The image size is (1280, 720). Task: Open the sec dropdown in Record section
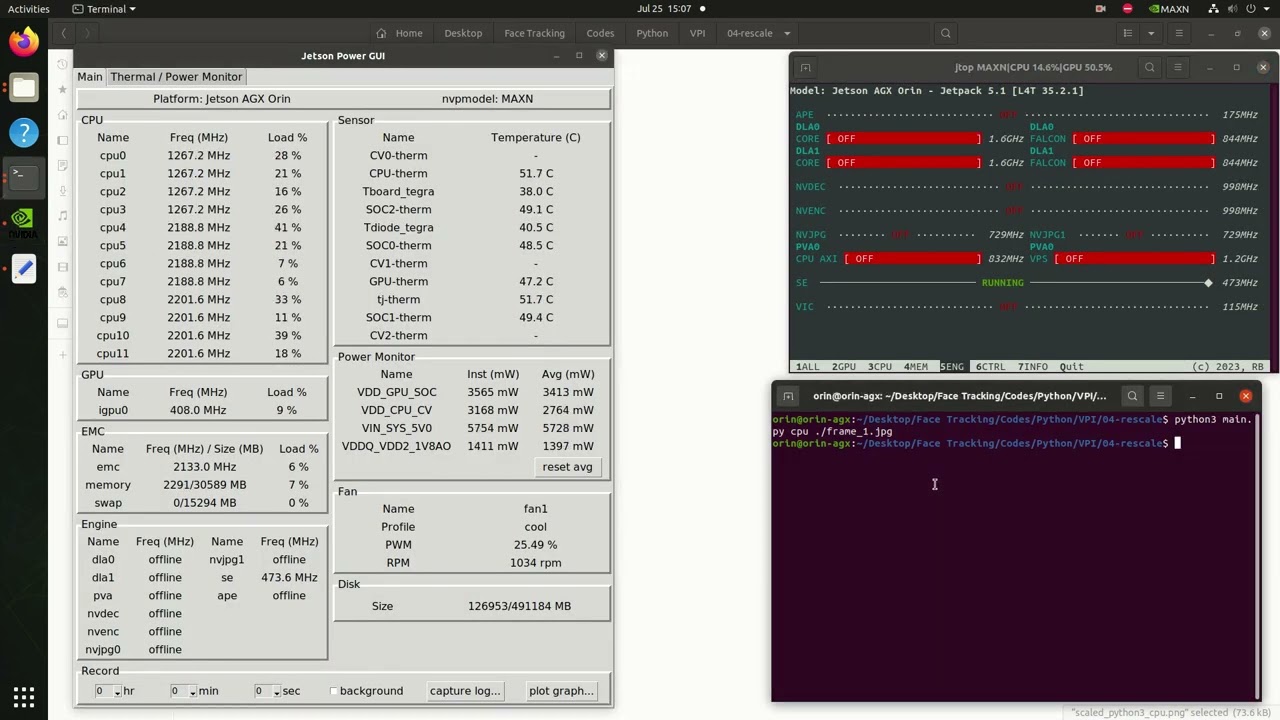276,692
